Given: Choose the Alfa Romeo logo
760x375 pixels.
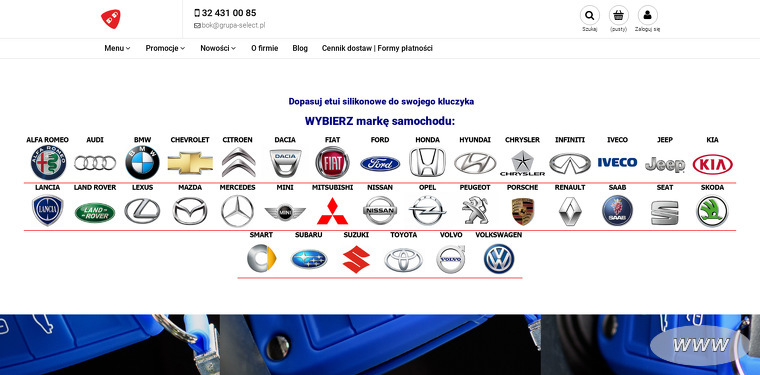Looking at the screenshot, I should pyautogui.click(x=48, y=162).
